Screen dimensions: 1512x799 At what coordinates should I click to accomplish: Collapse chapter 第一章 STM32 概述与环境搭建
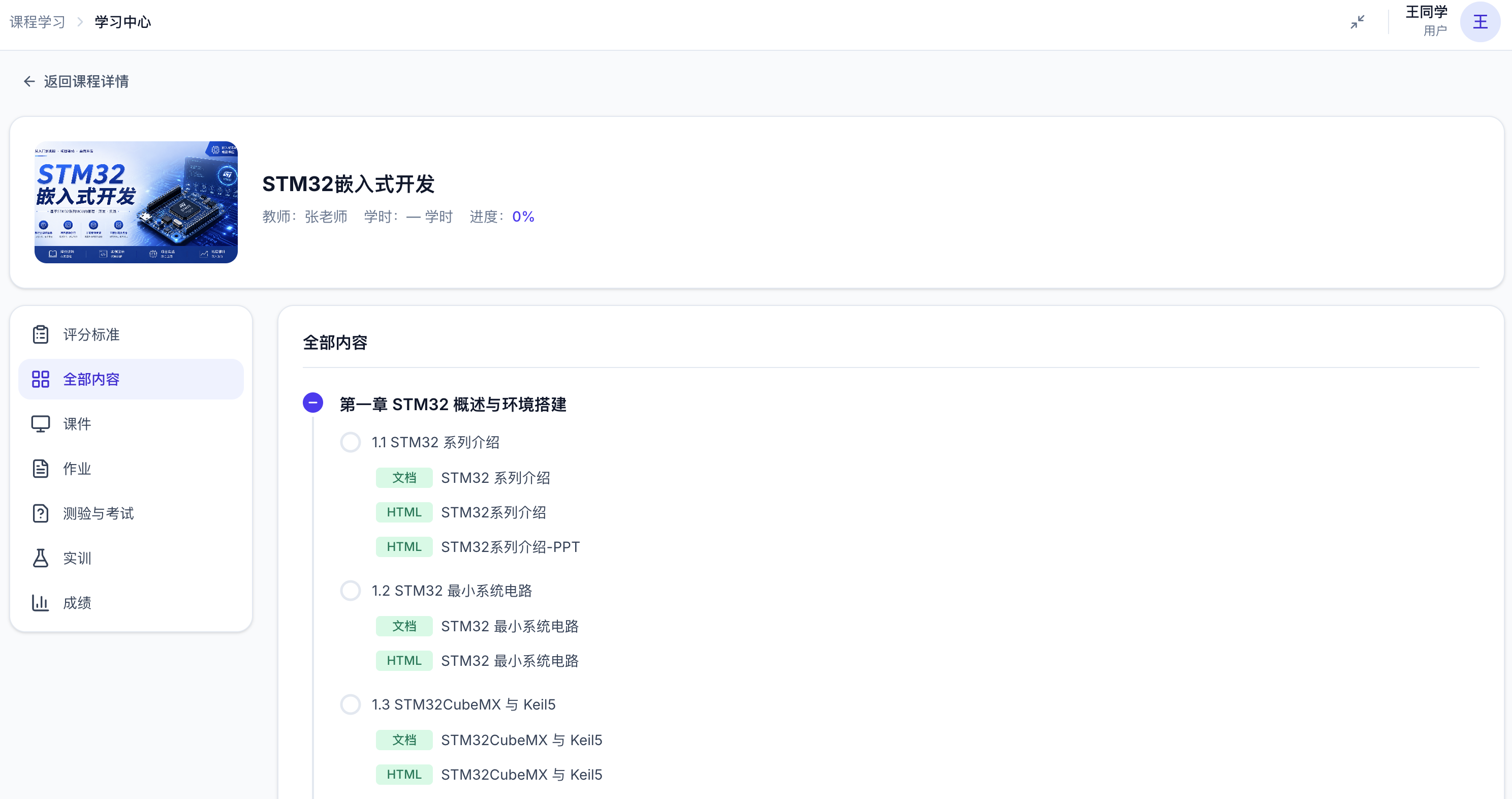pos(313,403)
